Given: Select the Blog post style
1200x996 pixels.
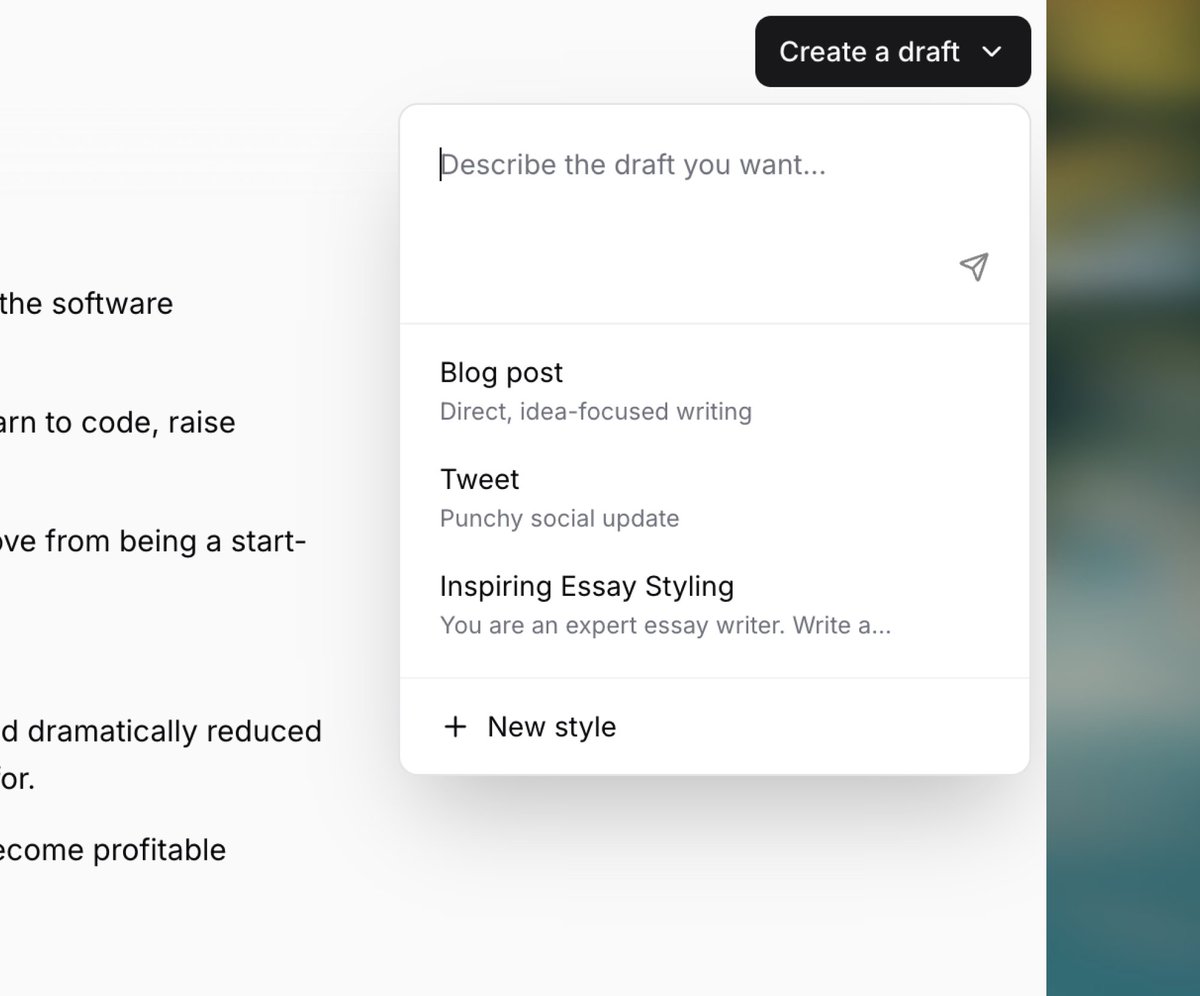Looking at the screenshot, I should point(501,372).
